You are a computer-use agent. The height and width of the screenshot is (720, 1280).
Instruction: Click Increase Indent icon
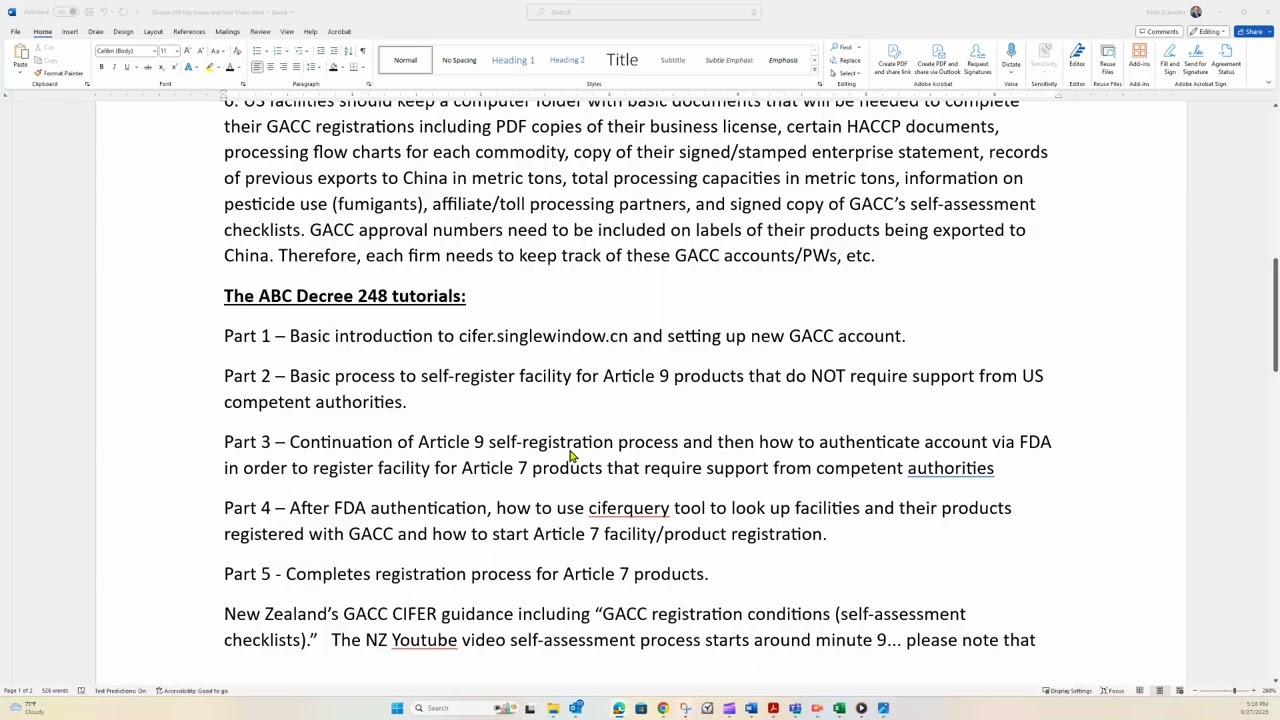(x=334, y=51)
